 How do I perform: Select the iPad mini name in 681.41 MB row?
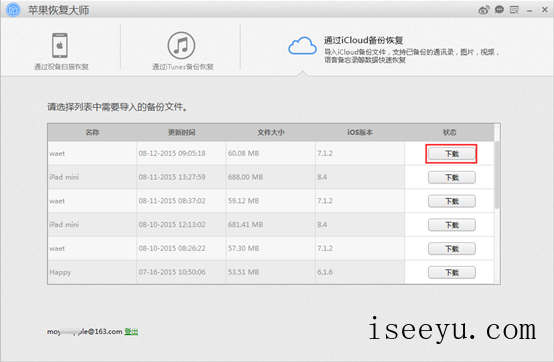[64, 225]
